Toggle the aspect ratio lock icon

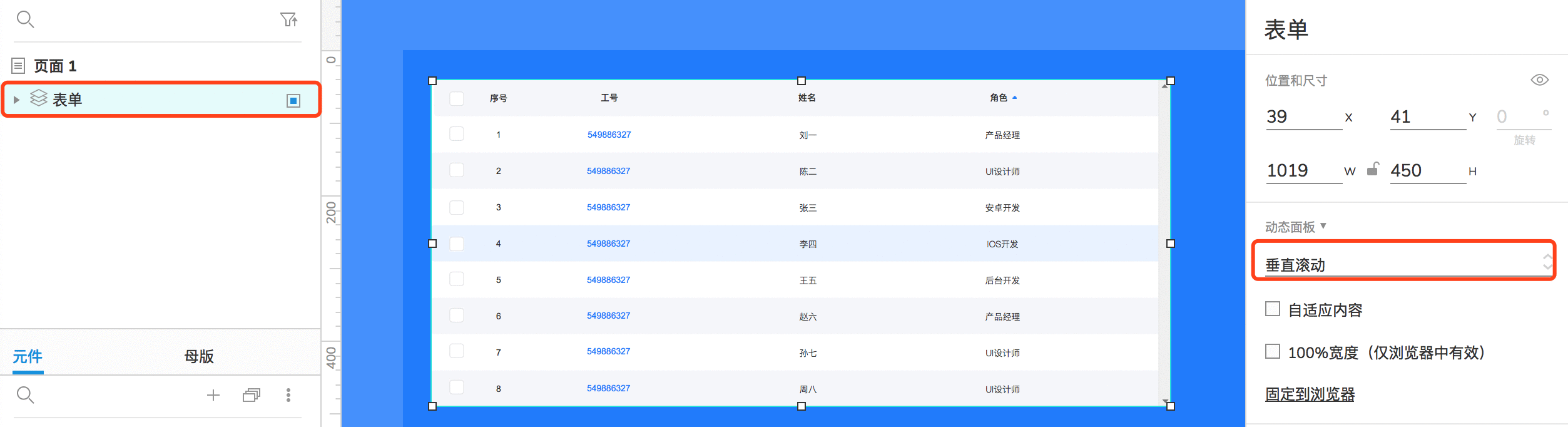1373,169
